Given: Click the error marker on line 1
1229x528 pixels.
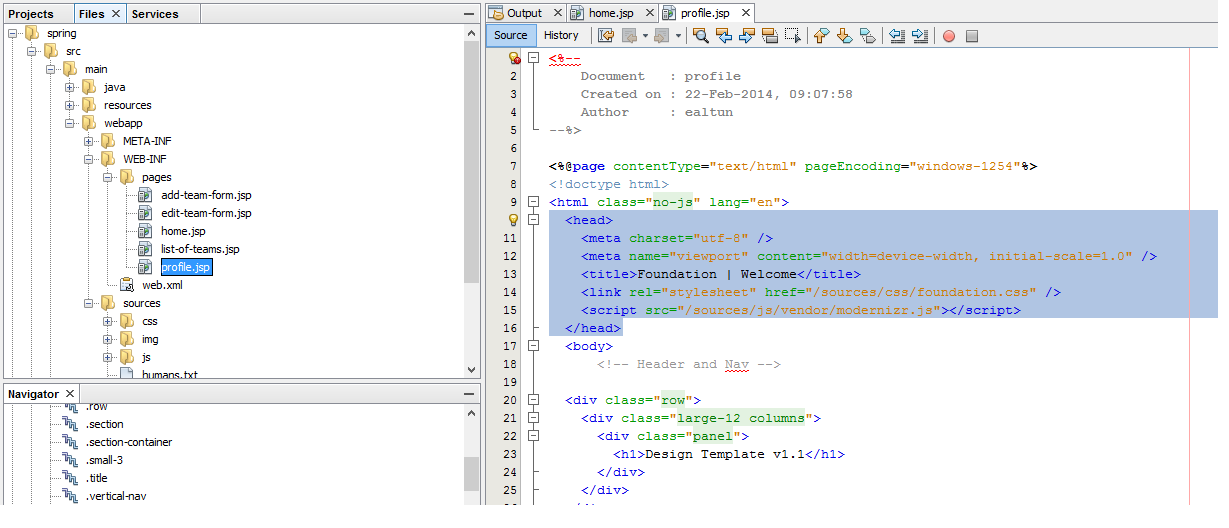Looking at the screenshot, I should (x=515, y=58).
